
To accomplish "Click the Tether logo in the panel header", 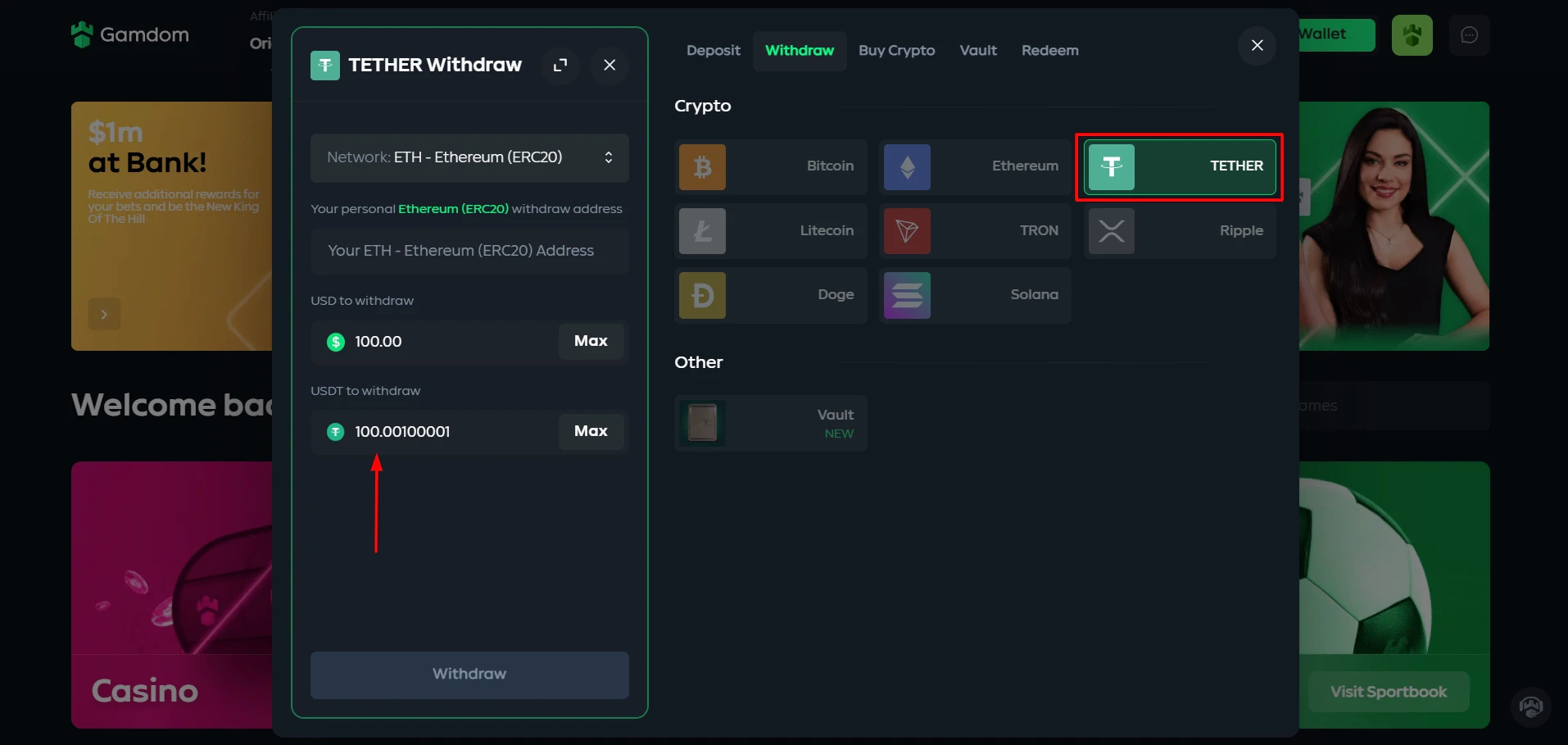I will coord(325,65).
